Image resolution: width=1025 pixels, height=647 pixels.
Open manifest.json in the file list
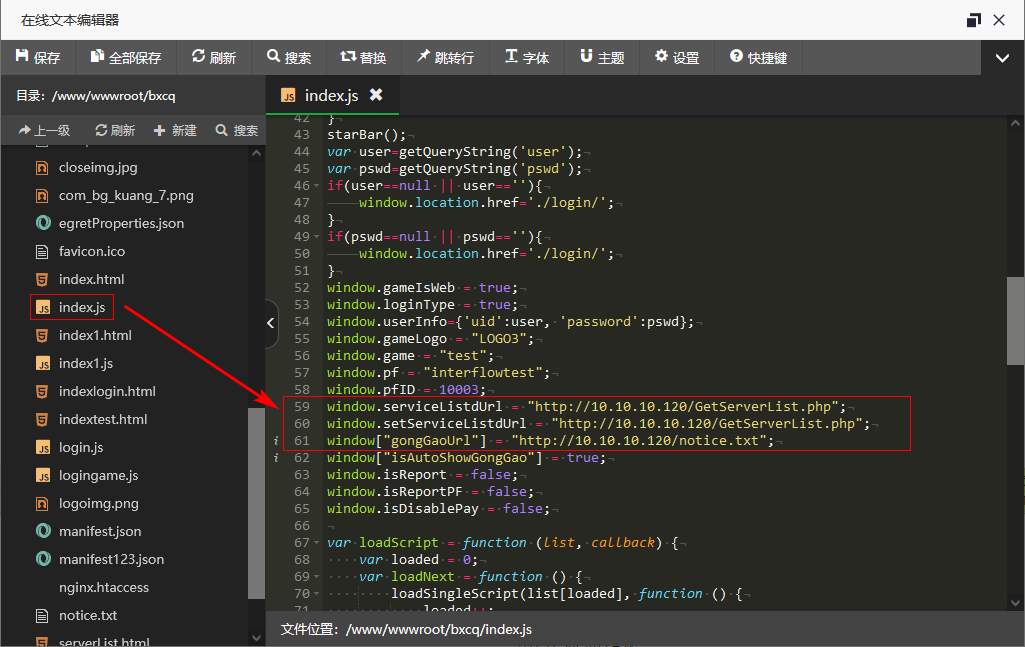99,531
